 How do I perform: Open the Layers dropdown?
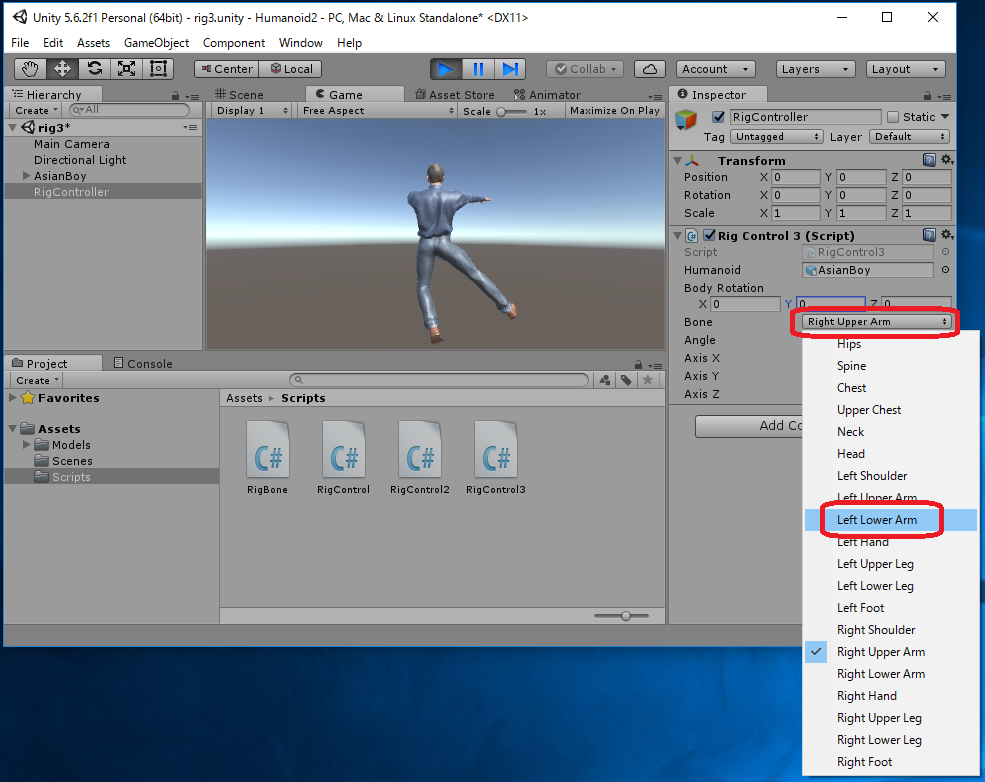tap(815, 69)
